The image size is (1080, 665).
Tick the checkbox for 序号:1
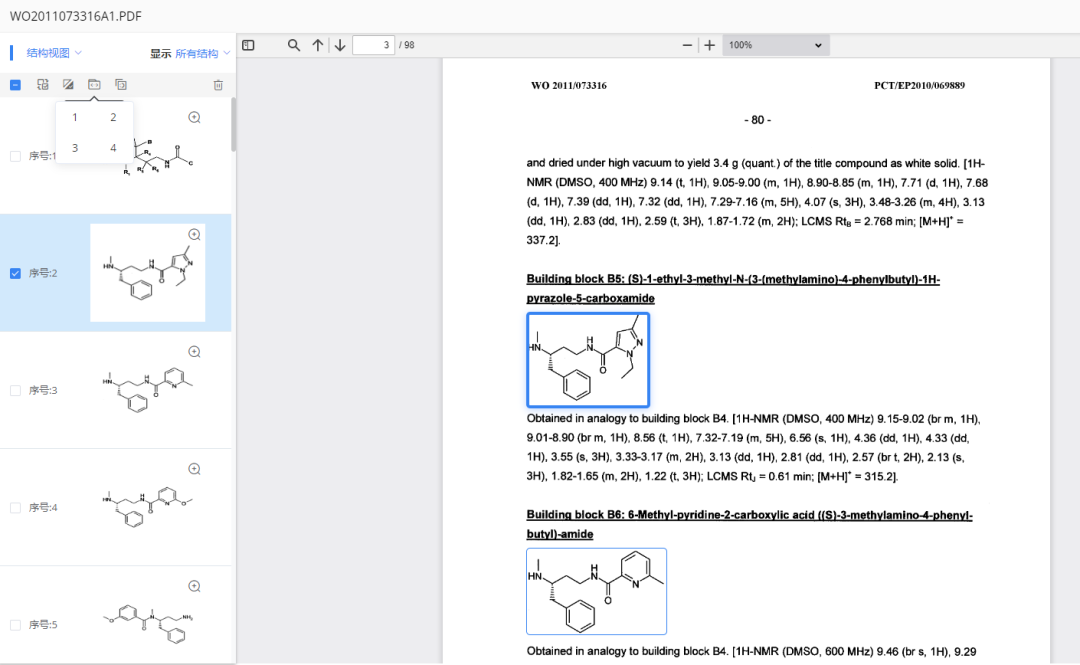[x=15, y=156]
